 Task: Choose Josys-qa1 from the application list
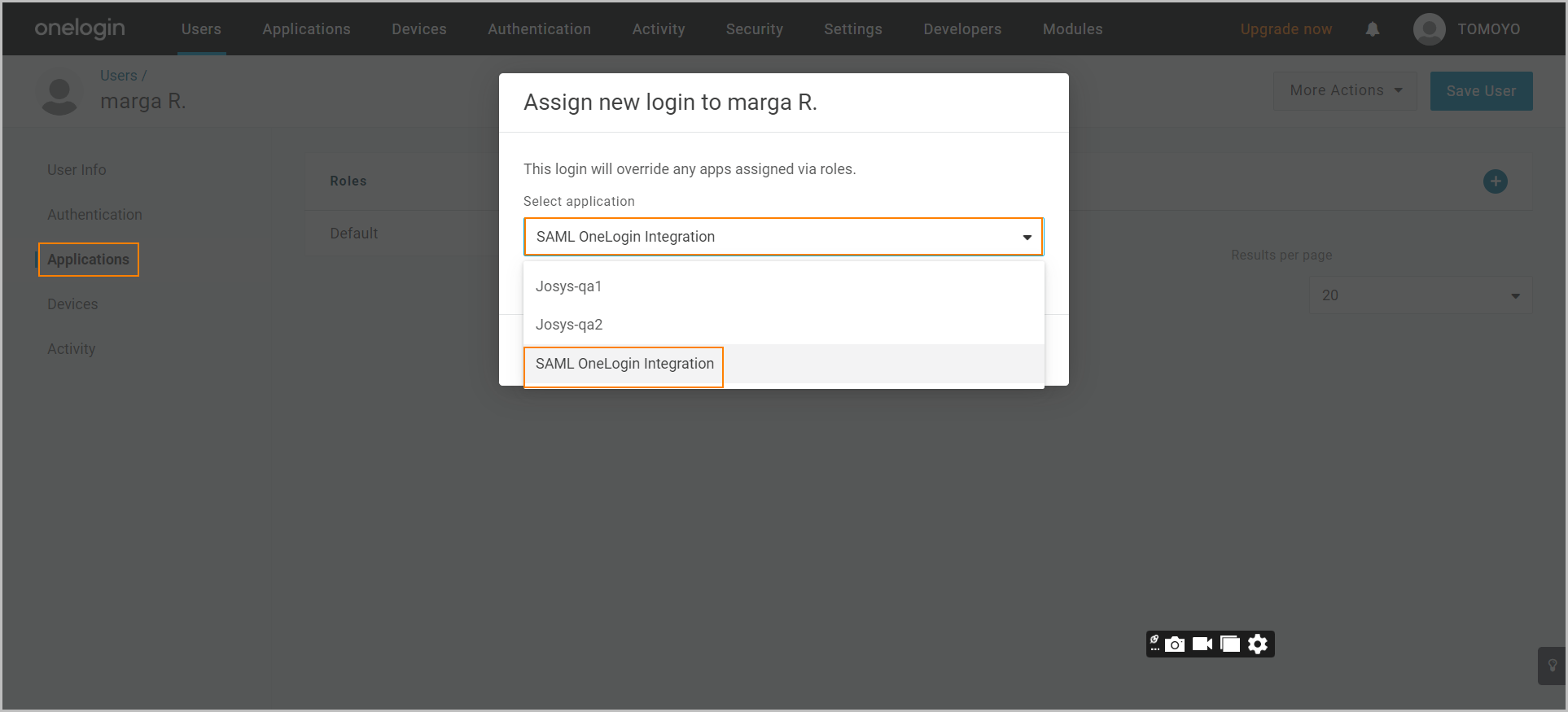pyautogui.click(x=784, y=286)
